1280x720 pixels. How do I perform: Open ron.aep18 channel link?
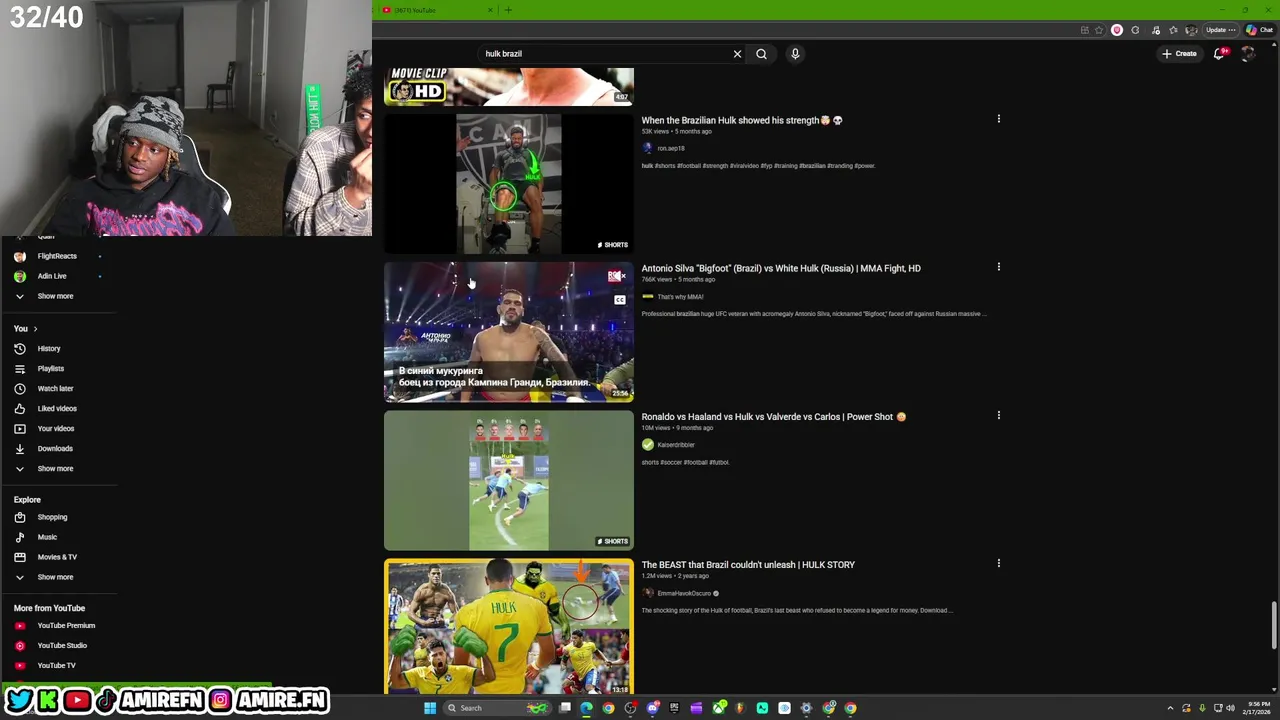(x=671, y=148)
